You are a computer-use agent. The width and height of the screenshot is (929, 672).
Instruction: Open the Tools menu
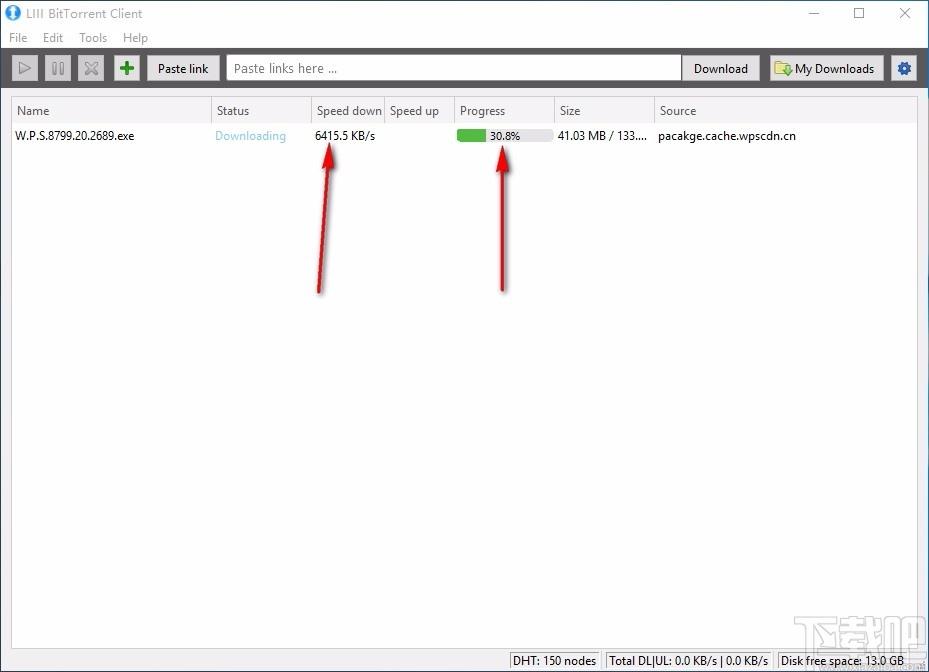pyautogui.click(x=93, y=37)
